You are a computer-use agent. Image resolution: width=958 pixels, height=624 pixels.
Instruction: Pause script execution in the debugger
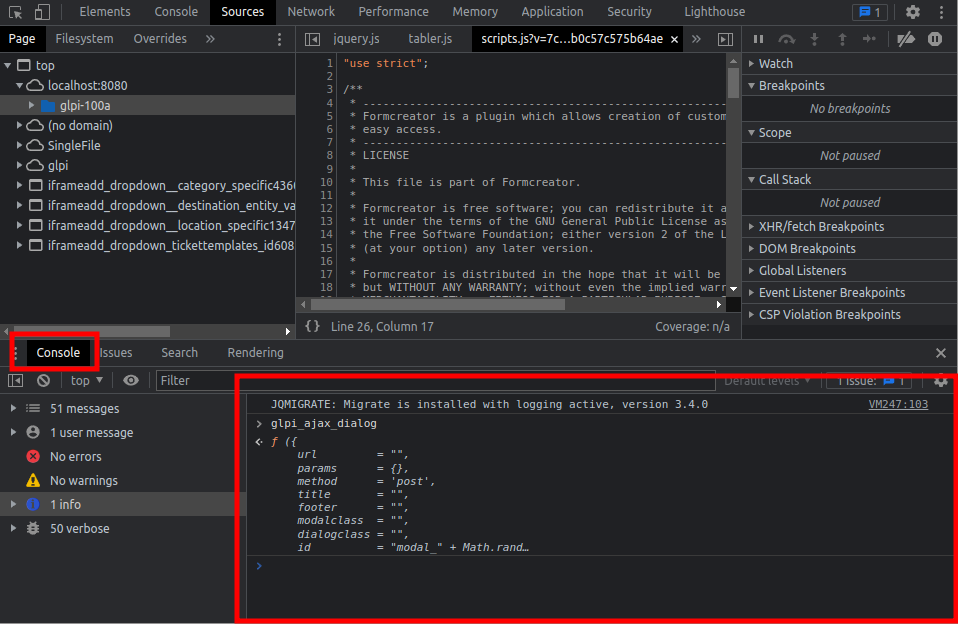(759, 39)
